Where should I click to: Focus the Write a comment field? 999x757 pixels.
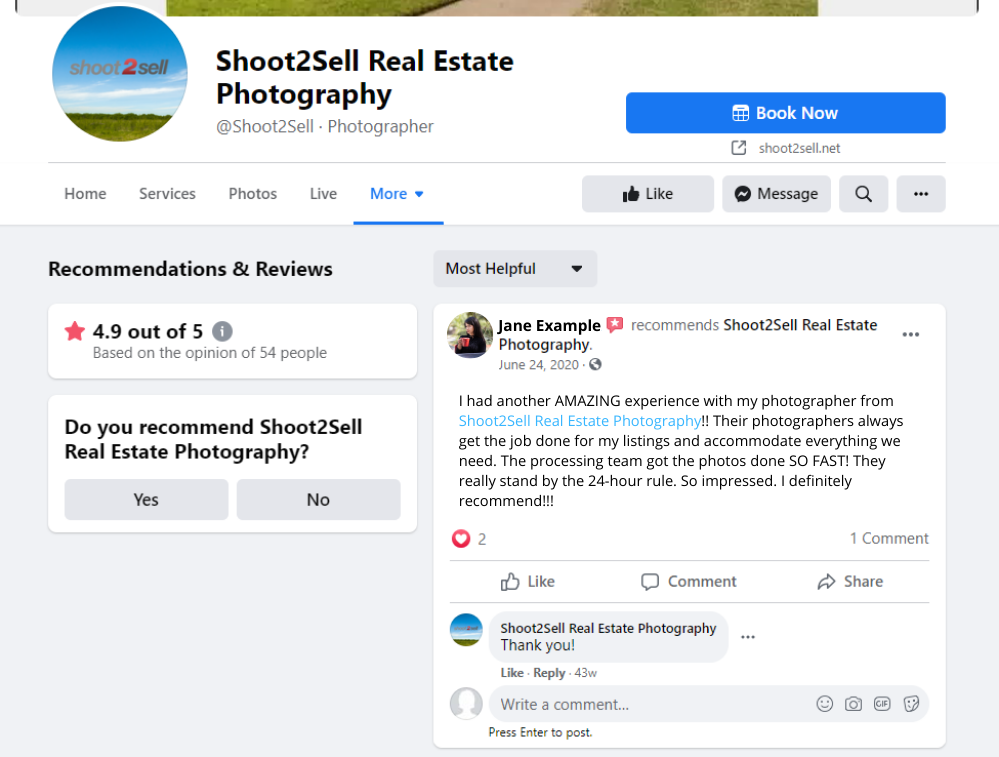650,704
